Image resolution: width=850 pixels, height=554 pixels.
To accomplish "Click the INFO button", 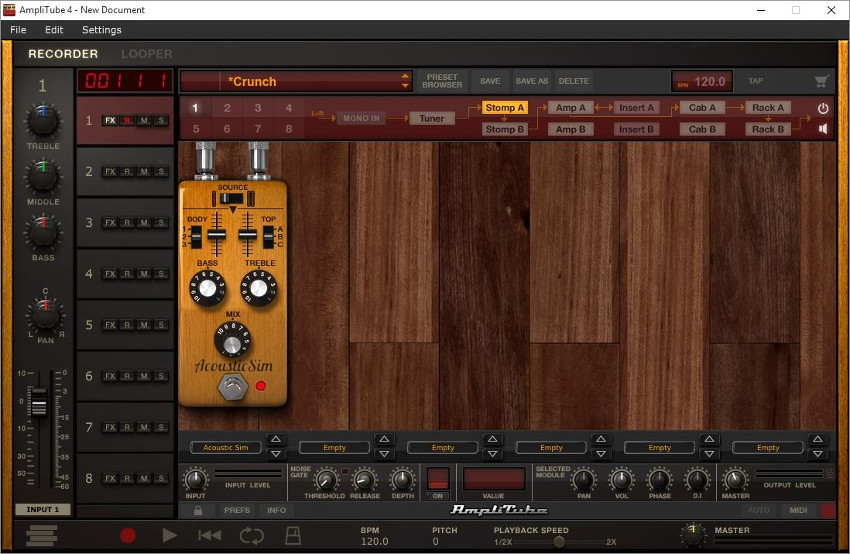I will point(276,510).
